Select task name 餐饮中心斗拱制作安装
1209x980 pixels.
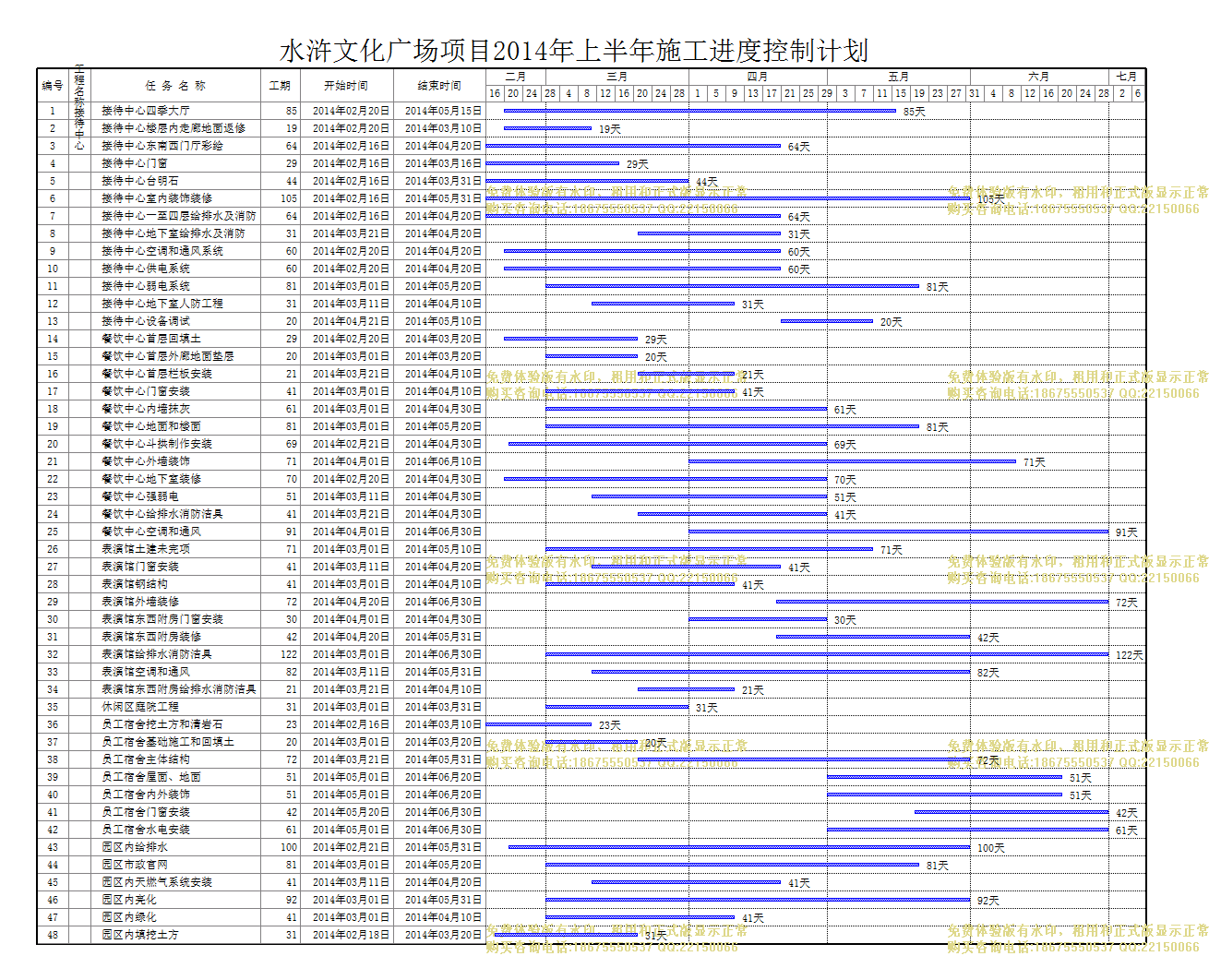(157, 444)
